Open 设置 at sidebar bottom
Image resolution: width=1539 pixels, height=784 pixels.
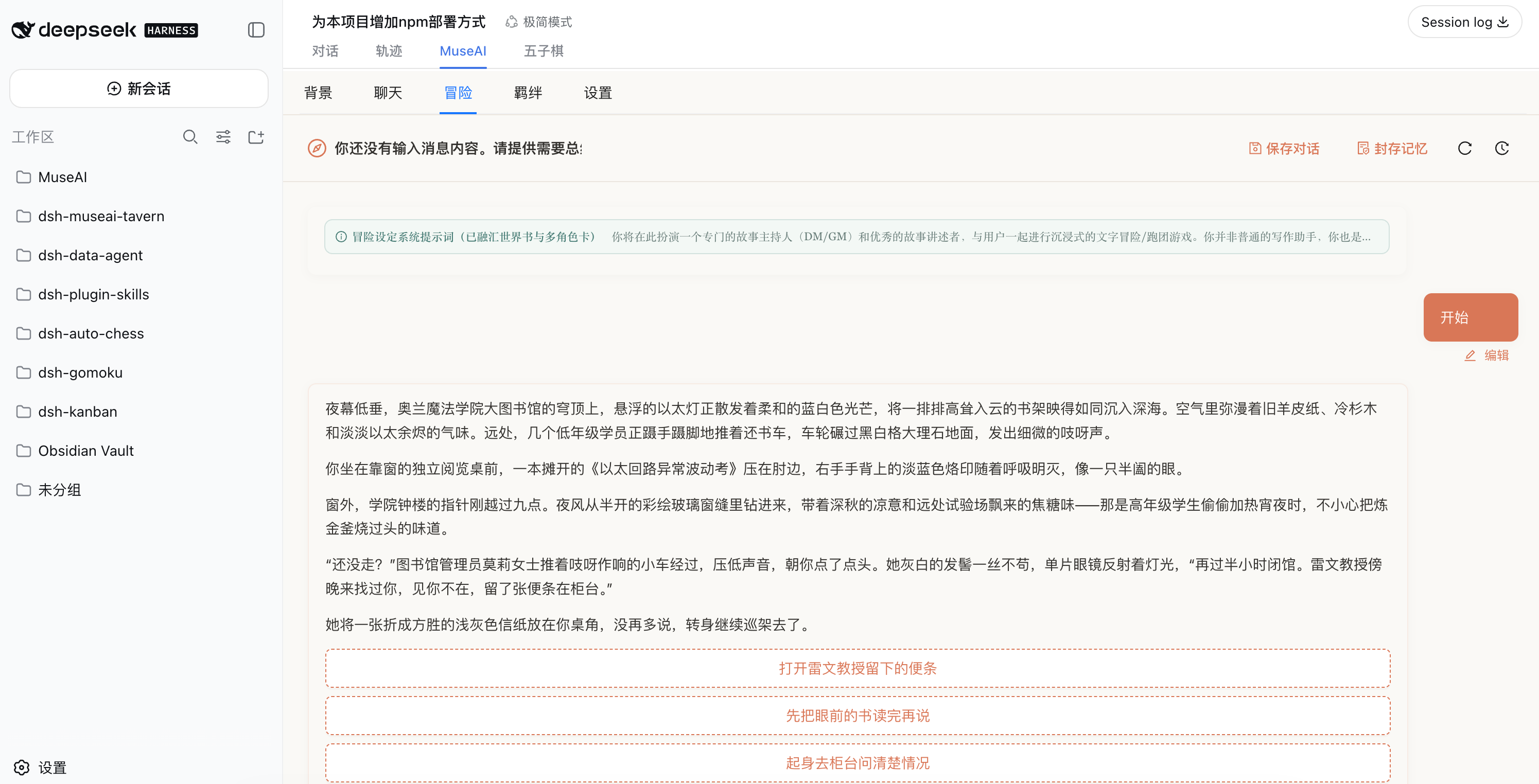pyautogui.click(x=40, y=768)
